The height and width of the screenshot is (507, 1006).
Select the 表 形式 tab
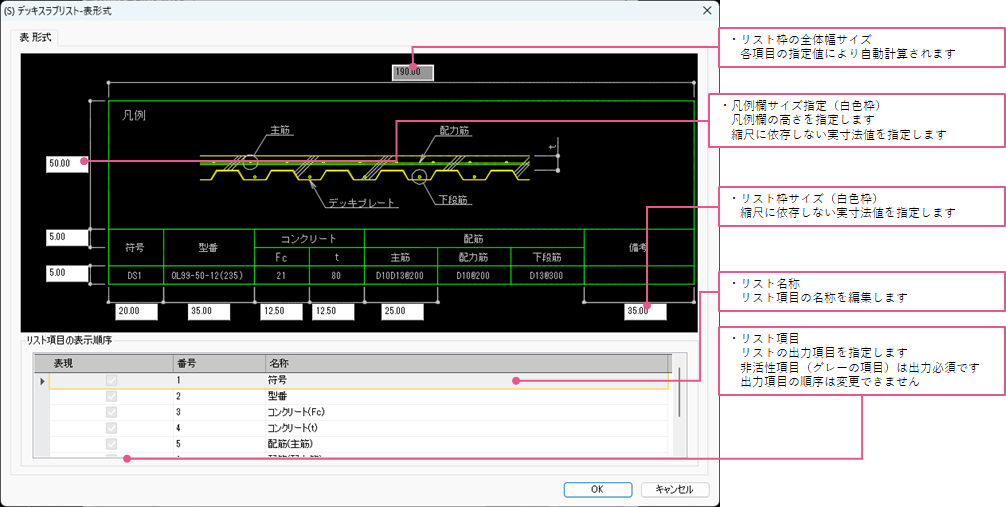pos(35,38)
